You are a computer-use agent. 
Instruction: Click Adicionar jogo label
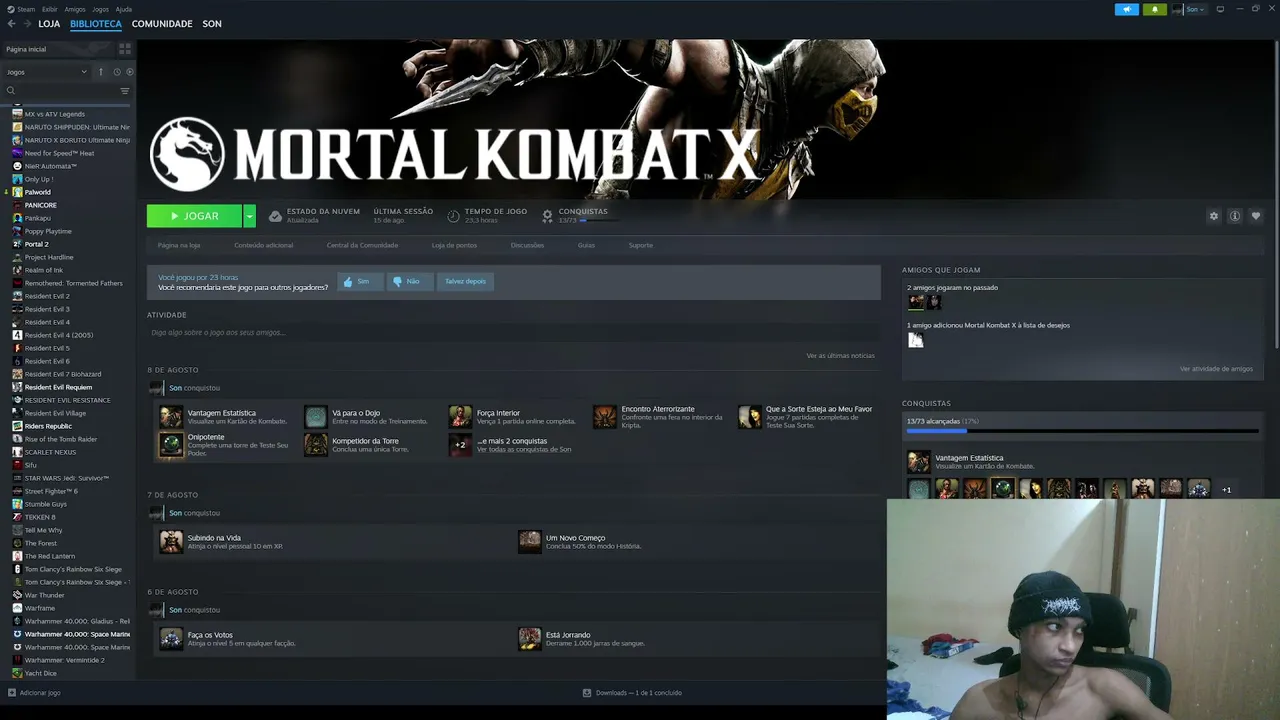(40, 692)
